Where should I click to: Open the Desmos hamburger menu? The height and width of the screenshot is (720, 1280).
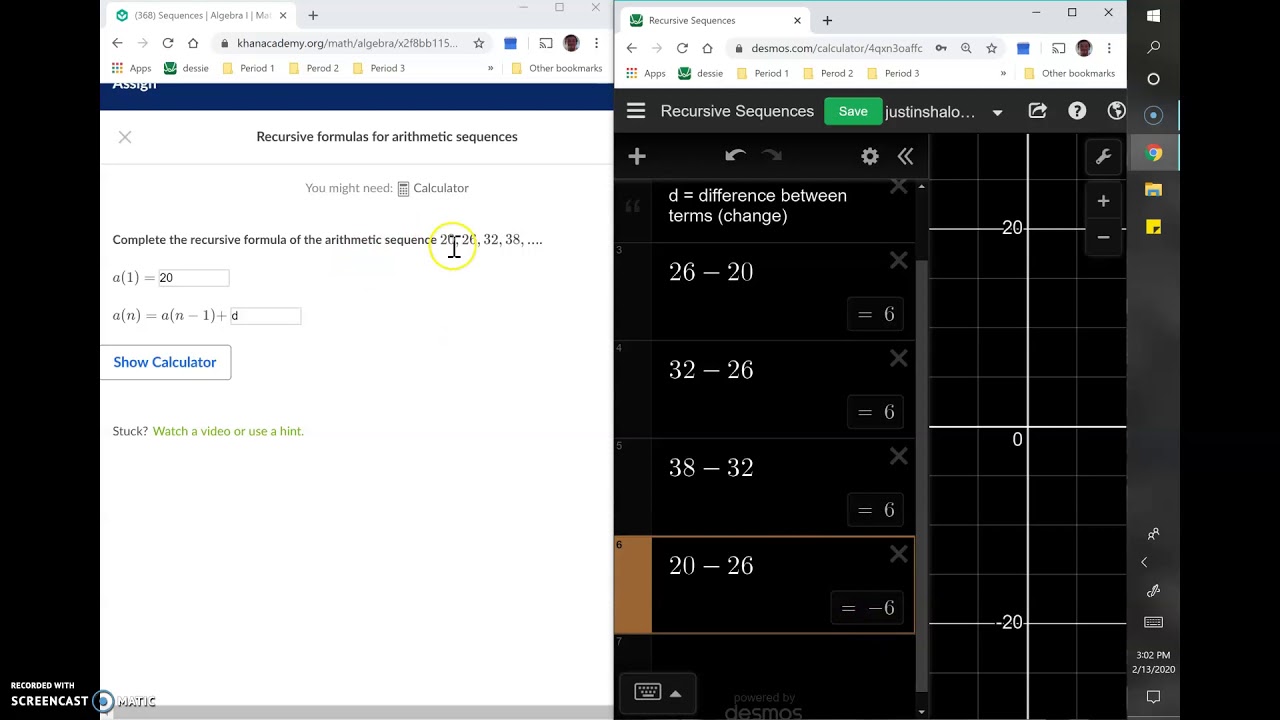(x=636, y=111)
